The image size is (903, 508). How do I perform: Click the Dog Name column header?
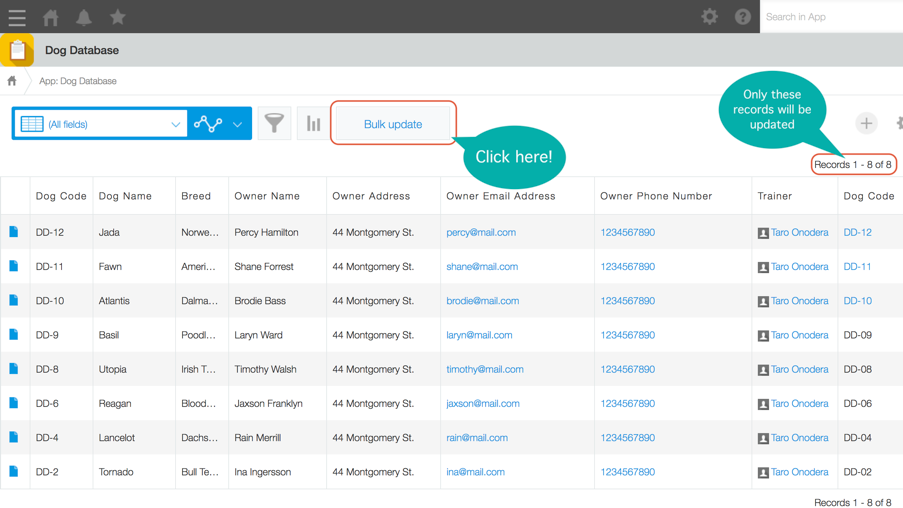125,196
